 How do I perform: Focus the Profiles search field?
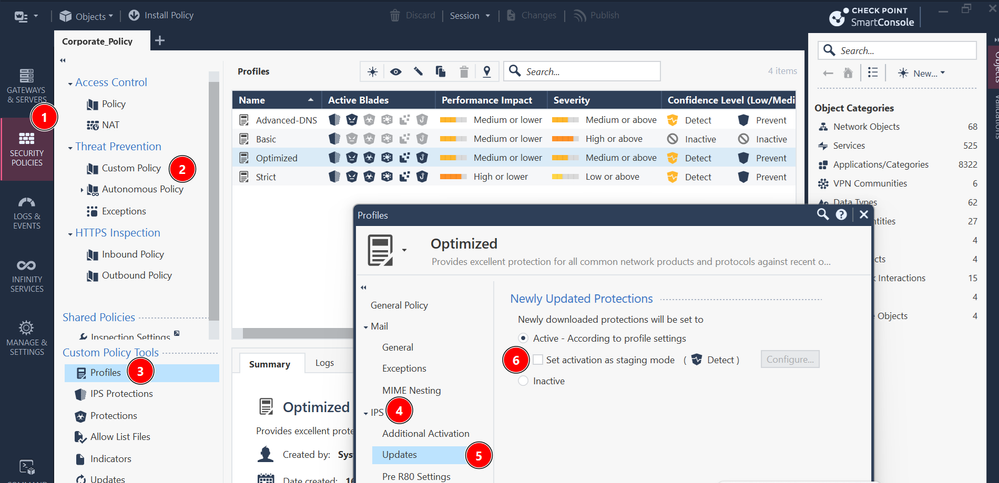point(582,71)
